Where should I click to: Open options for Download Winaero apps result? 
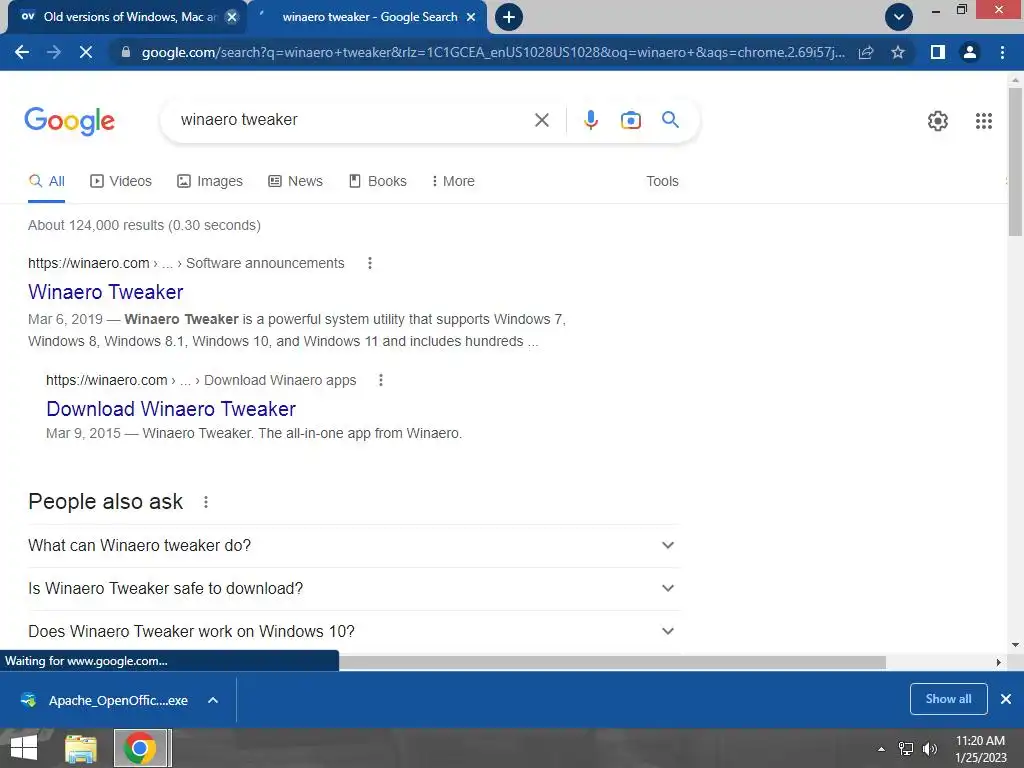click(381, 380)
